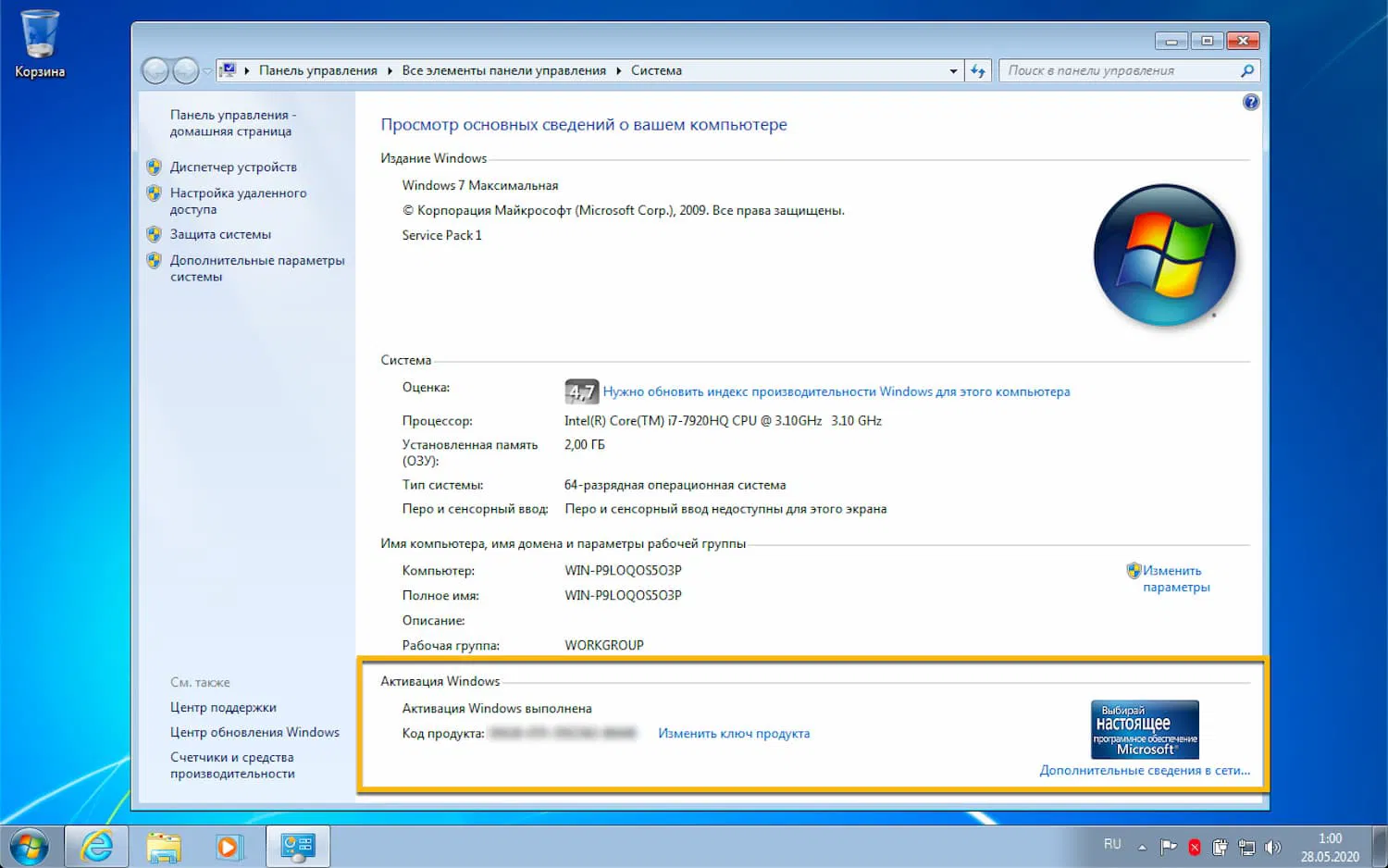This screenshot has height=868, width=1388.
Task: Open Device Manager from the sidebar
Action: click(234, 167)
